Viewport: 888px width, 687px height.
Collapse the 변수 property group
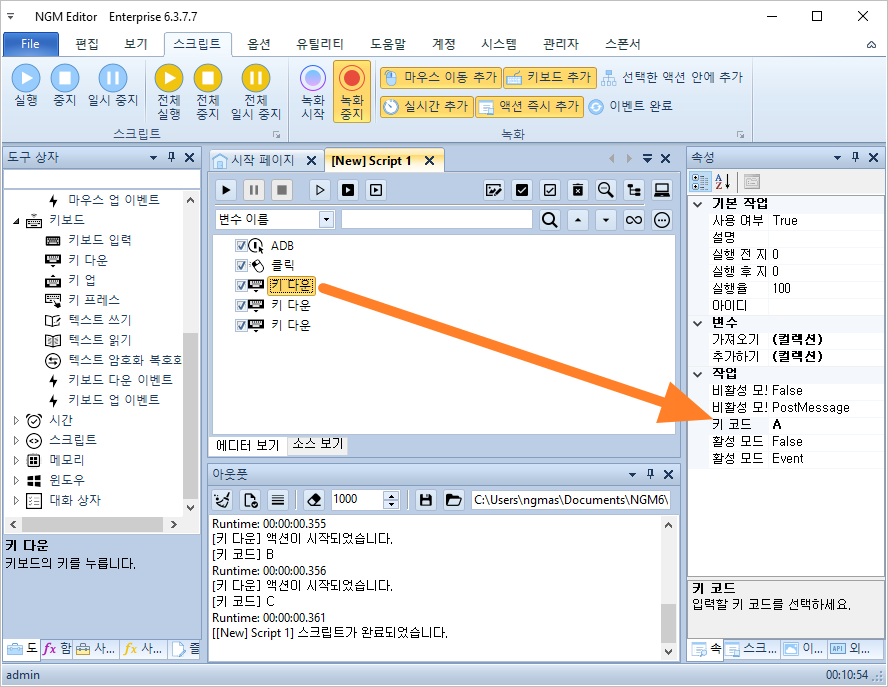pos(698,323)
